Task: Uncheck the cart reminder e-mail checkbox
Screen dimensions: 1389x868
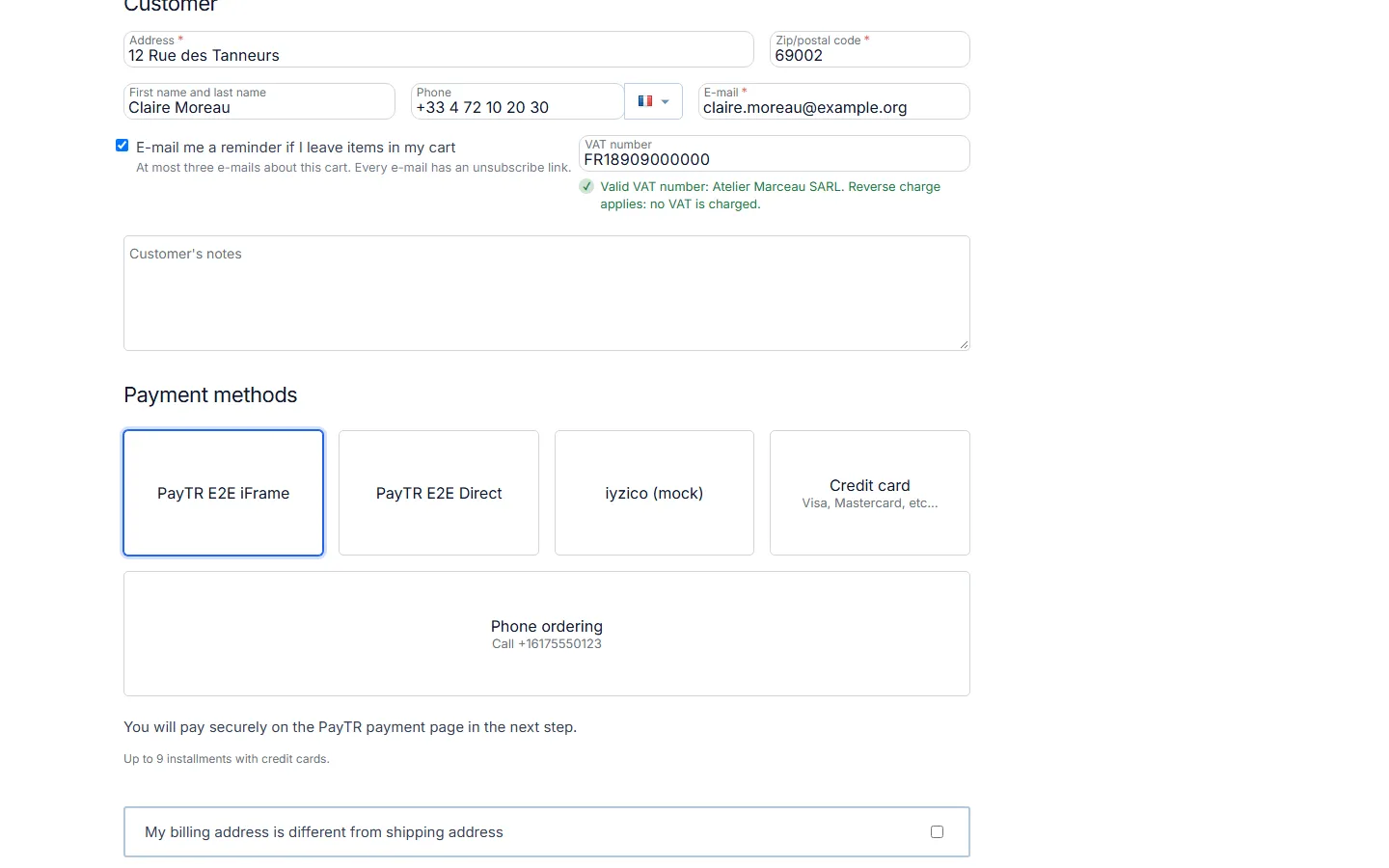Action: [x=123, y=146]
